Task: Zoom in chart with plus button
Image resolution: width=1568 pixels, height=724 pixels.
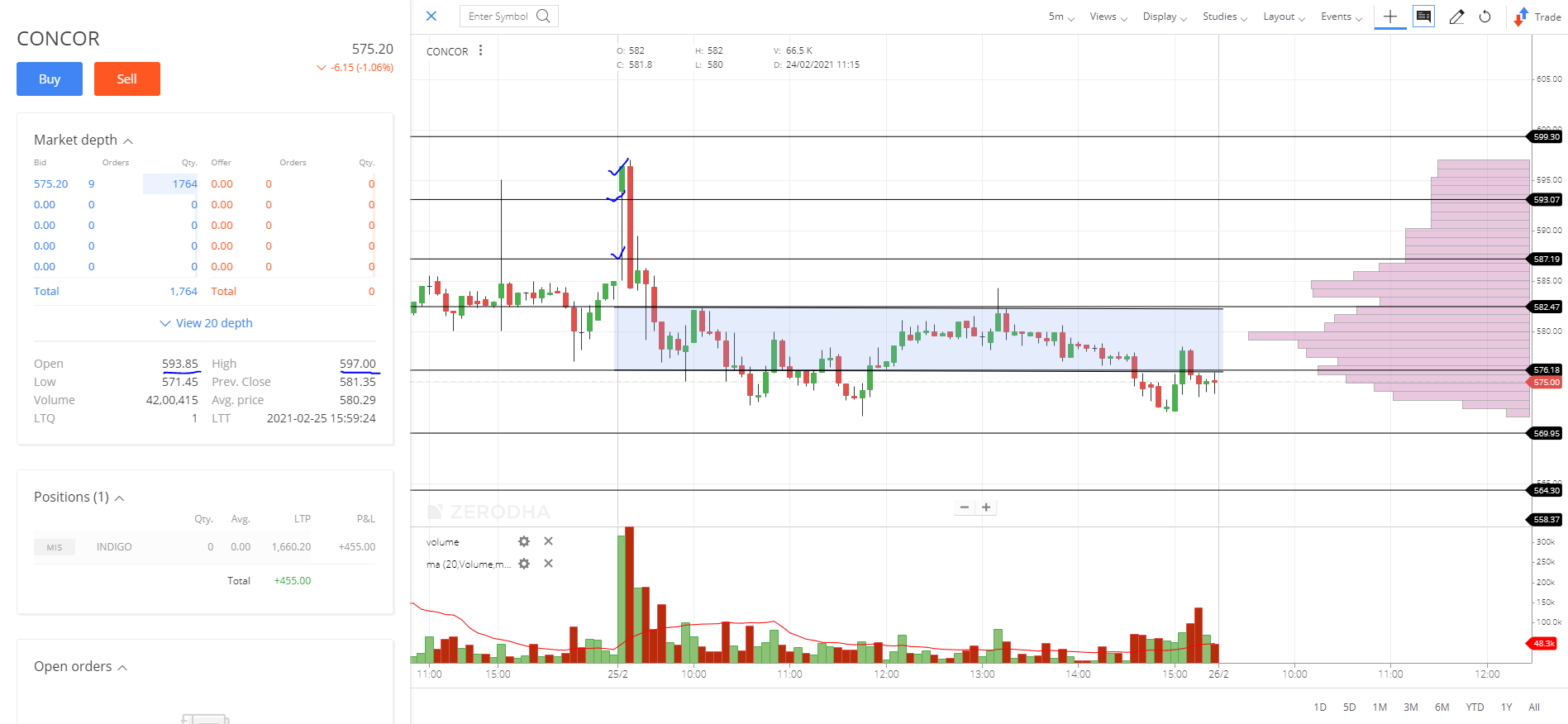Action: (986, 507)
